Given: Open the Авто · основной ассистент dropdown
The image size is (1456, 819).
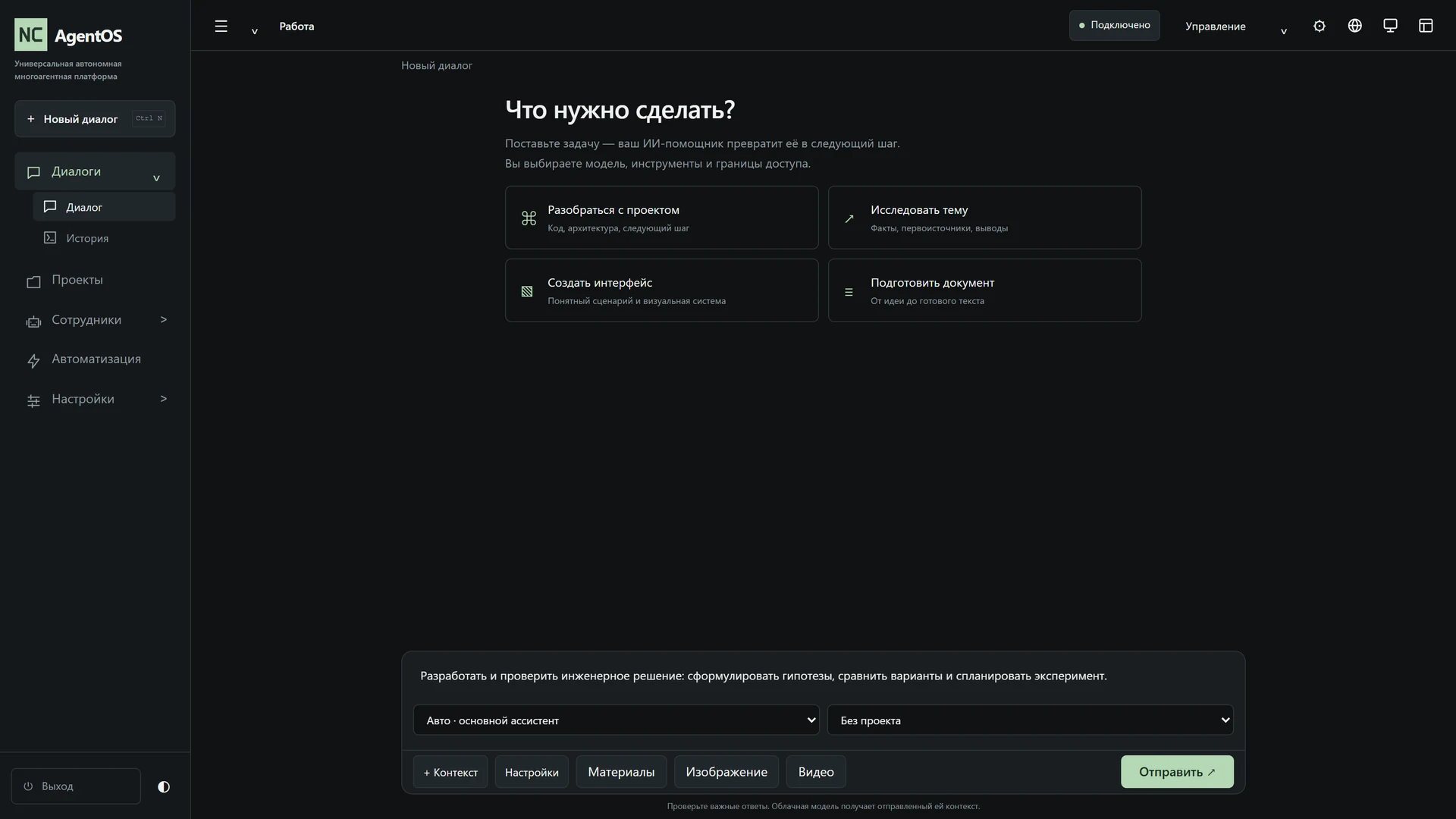Looking at the screenshot, I should click(616, 720).
